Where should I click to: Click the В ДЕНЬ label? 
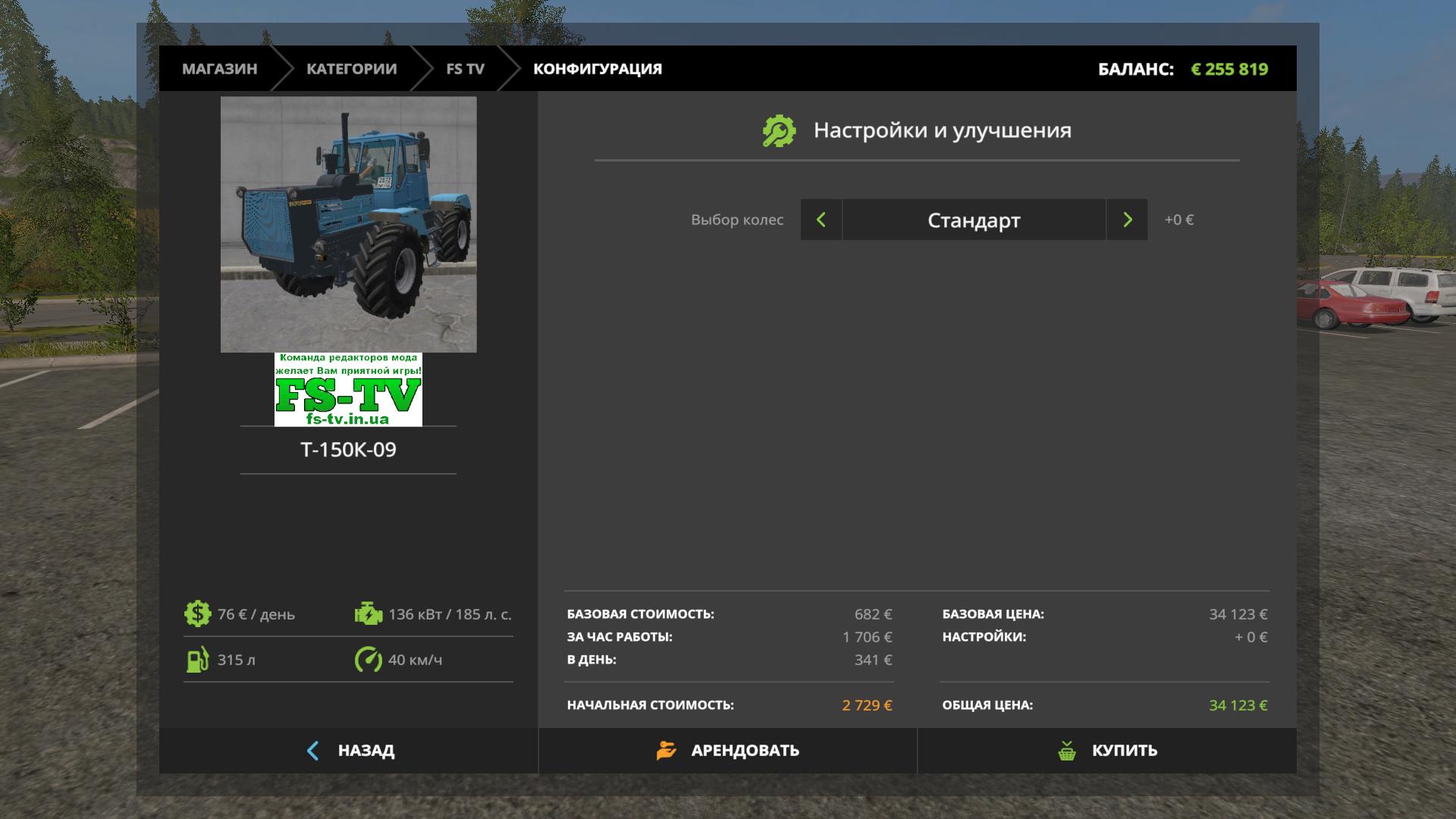591,660
